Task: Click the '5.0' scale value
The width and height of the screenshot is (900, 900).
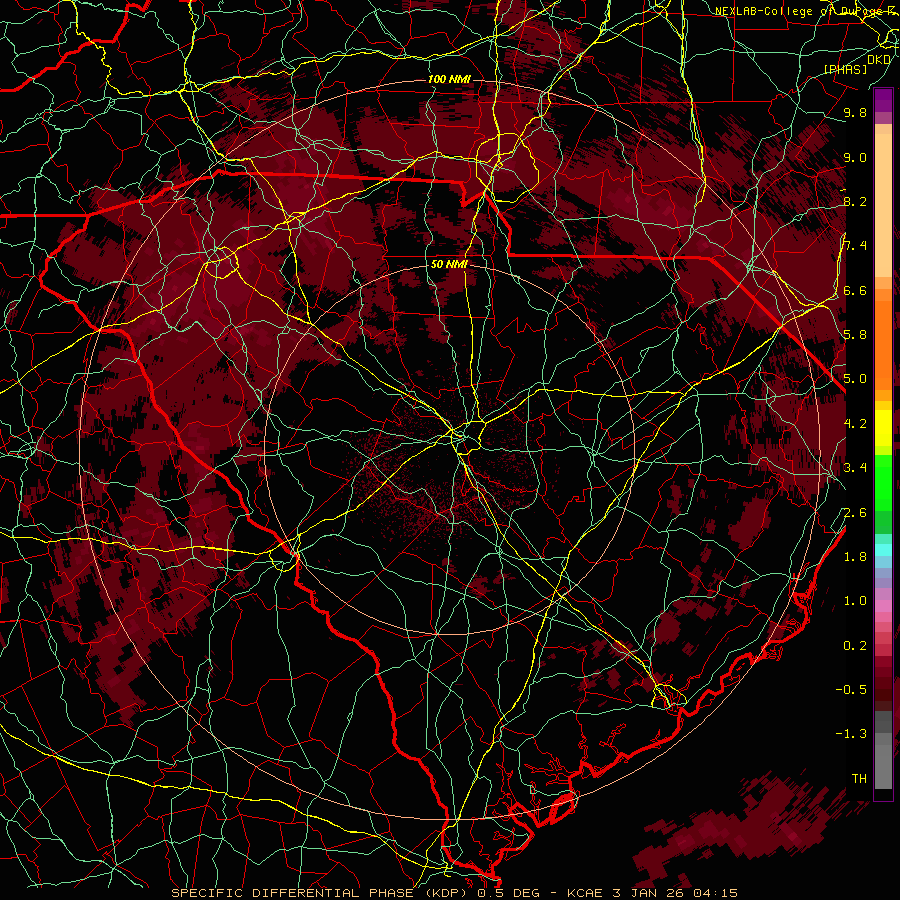Action: (855, 379)
